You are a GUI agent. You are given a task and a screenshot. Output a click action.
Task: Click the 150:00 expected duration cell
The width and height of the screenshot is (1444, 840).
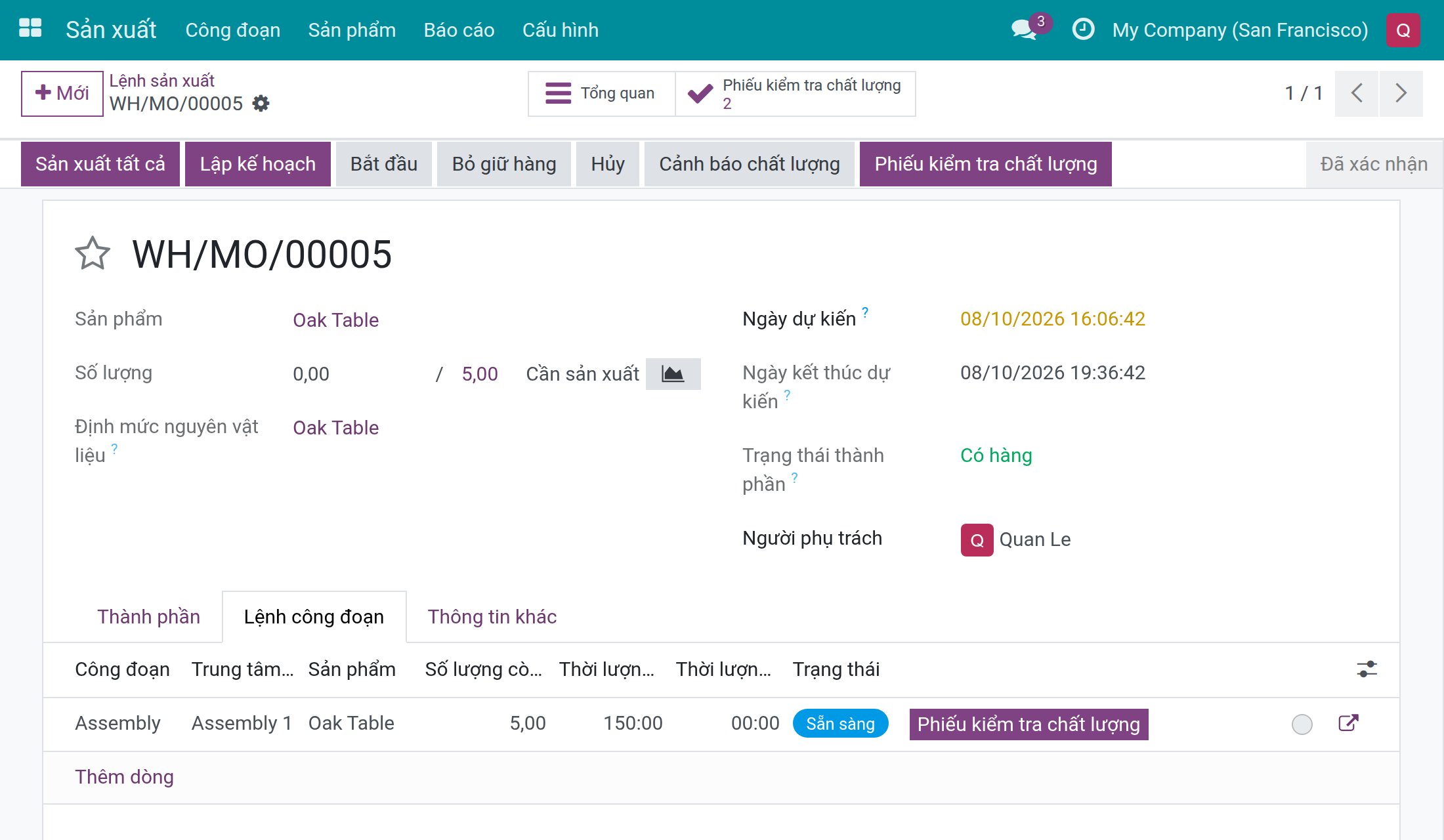(633, 723)
